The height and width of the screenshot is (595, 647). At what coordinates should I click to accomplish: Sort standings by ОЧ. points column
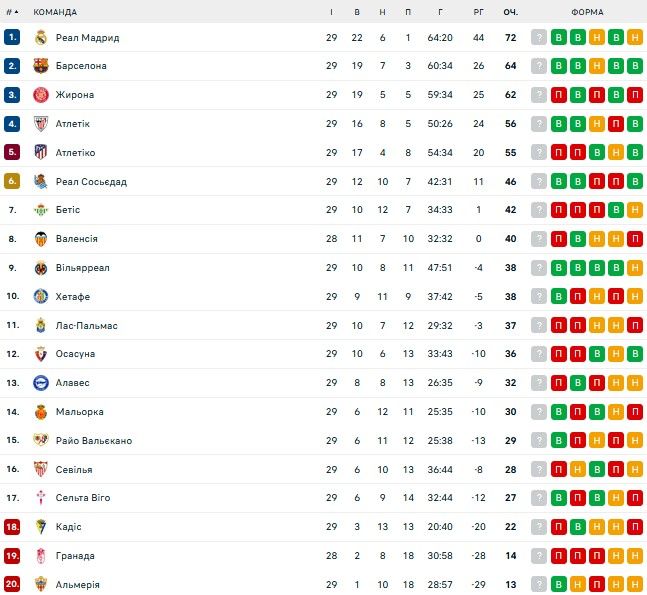(x=510, y=12)
